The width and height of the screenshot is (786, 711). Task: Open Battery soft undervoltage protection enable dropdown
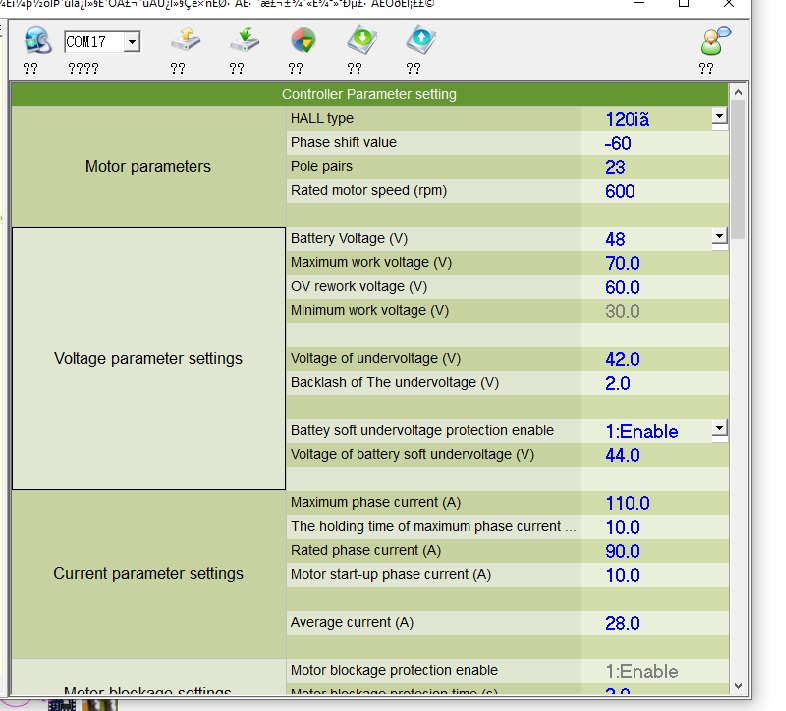click(718, 429)
